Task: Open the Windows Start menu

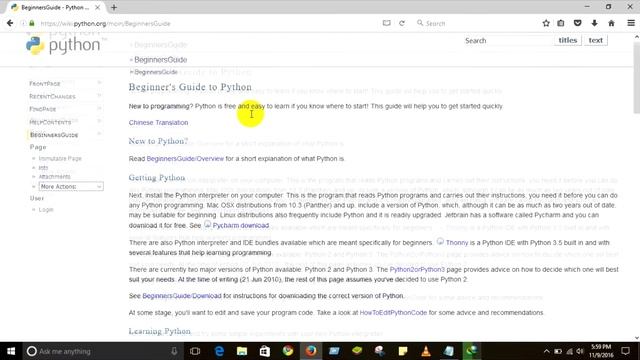Action: pos(11,351)
